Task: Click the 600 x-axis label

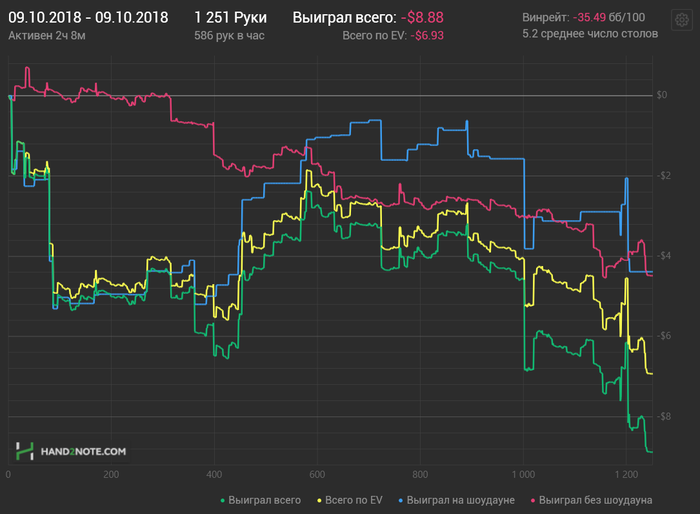Action: [x=317, y=475]
